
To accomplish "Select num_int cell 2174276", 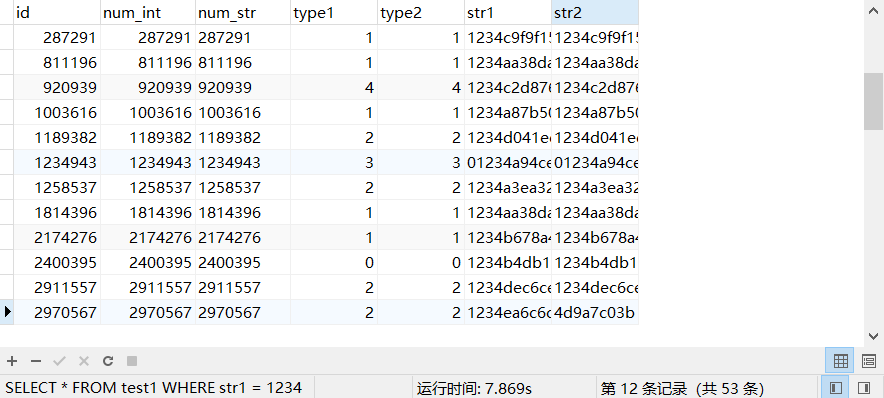I will pyautogui.click(x=148, y=237).
